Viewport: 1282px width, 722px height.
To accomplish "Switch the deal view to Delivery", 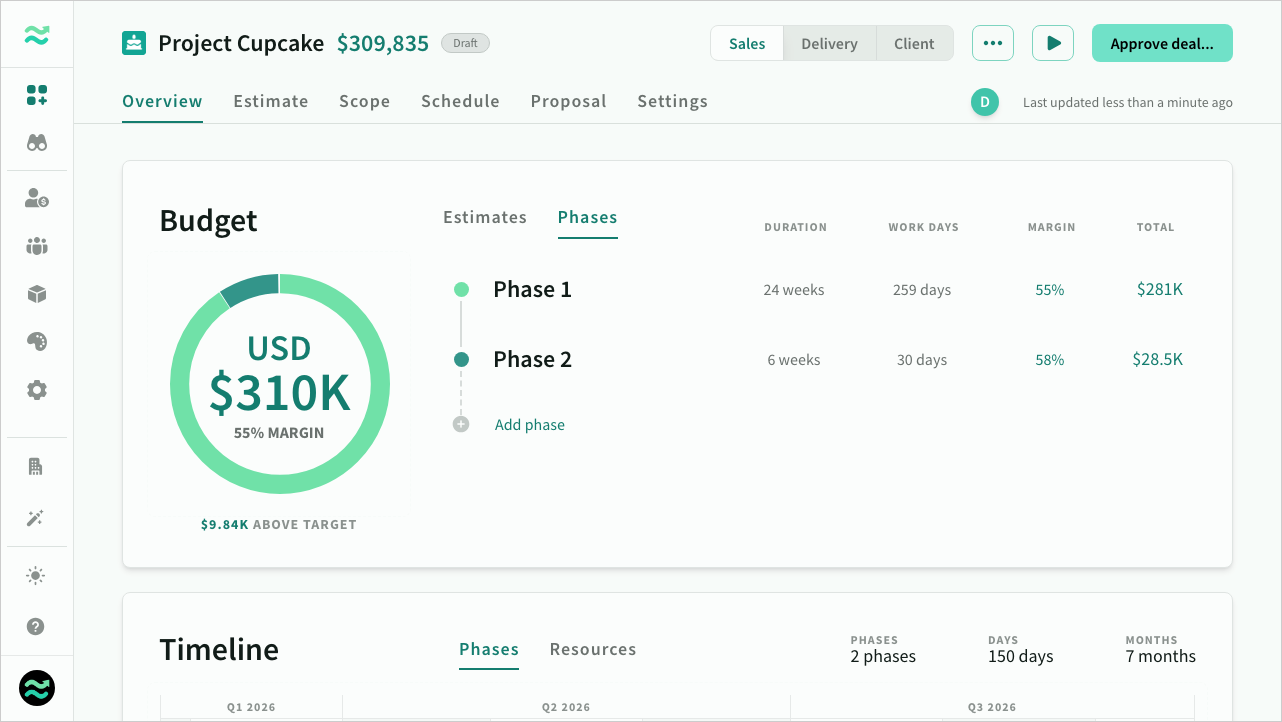I will tap(829, 43).
